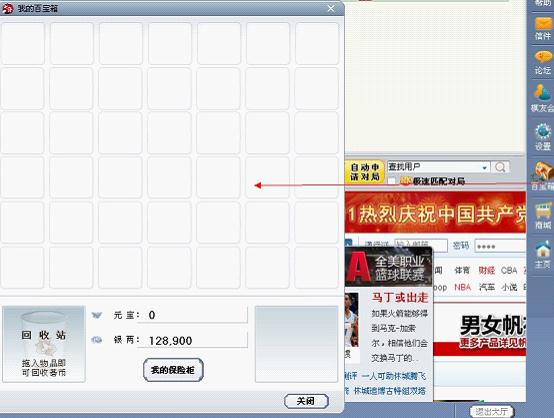The height and width of the screenshot is (418, 554).
Task: Expand the 查找用户 dropdown arrow
Action: click(485, 167)
